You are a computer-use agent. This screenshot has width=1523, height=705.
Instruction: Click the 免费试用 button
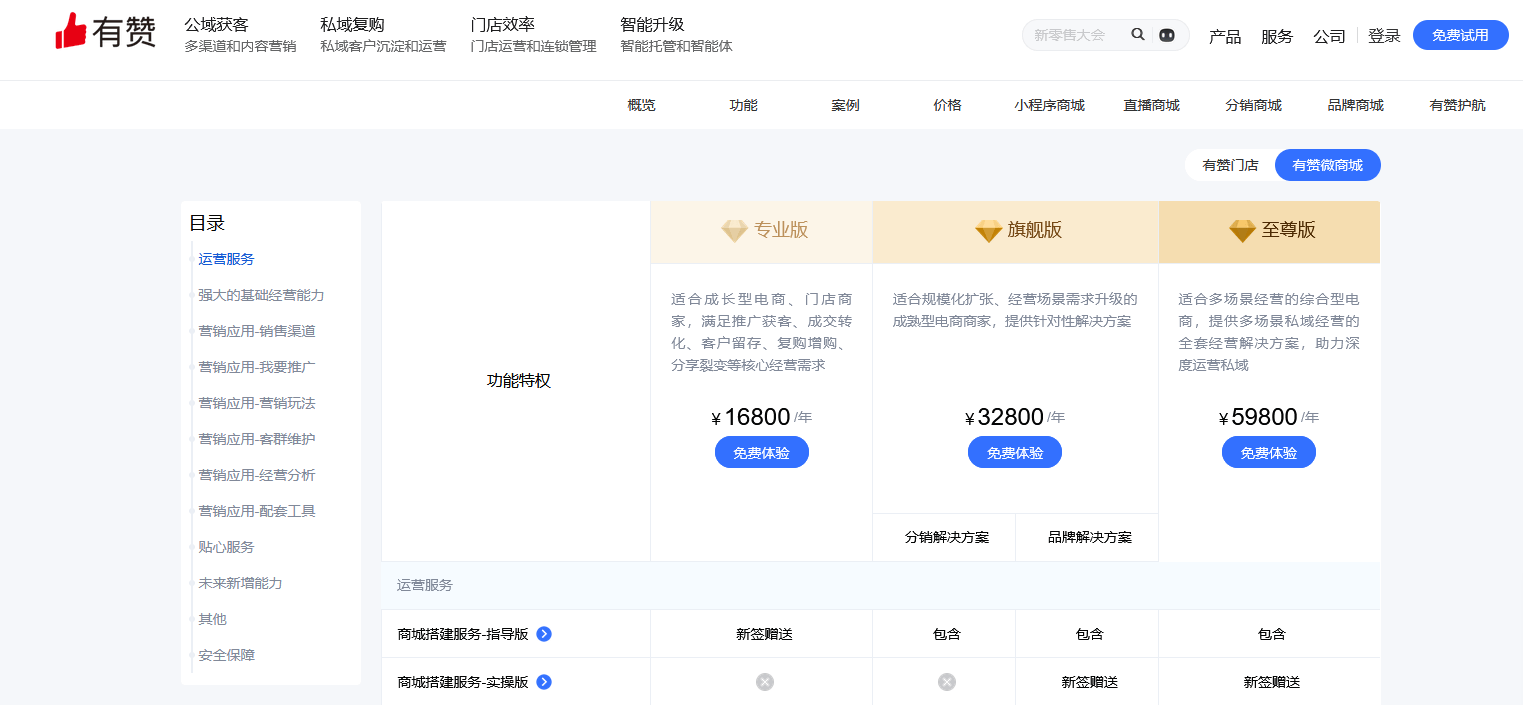pos(1460,35)
